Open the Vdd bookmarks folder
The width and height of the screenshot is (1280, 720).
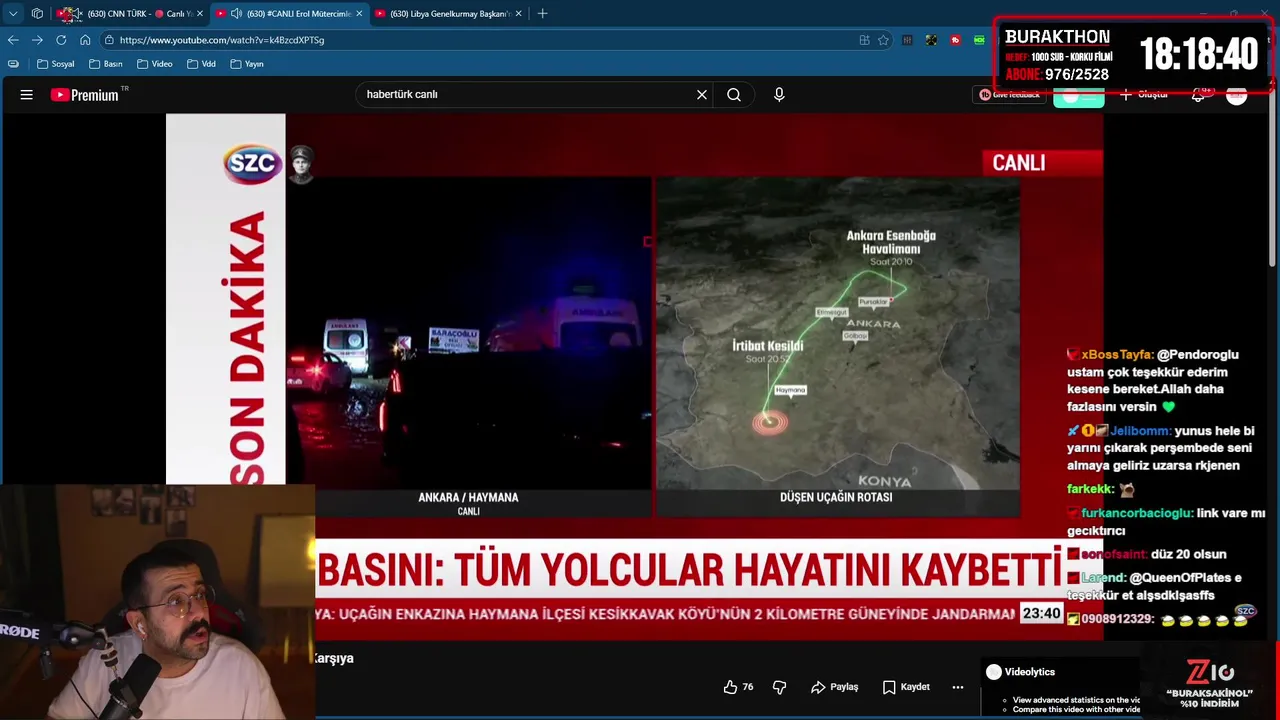(201, 64)
